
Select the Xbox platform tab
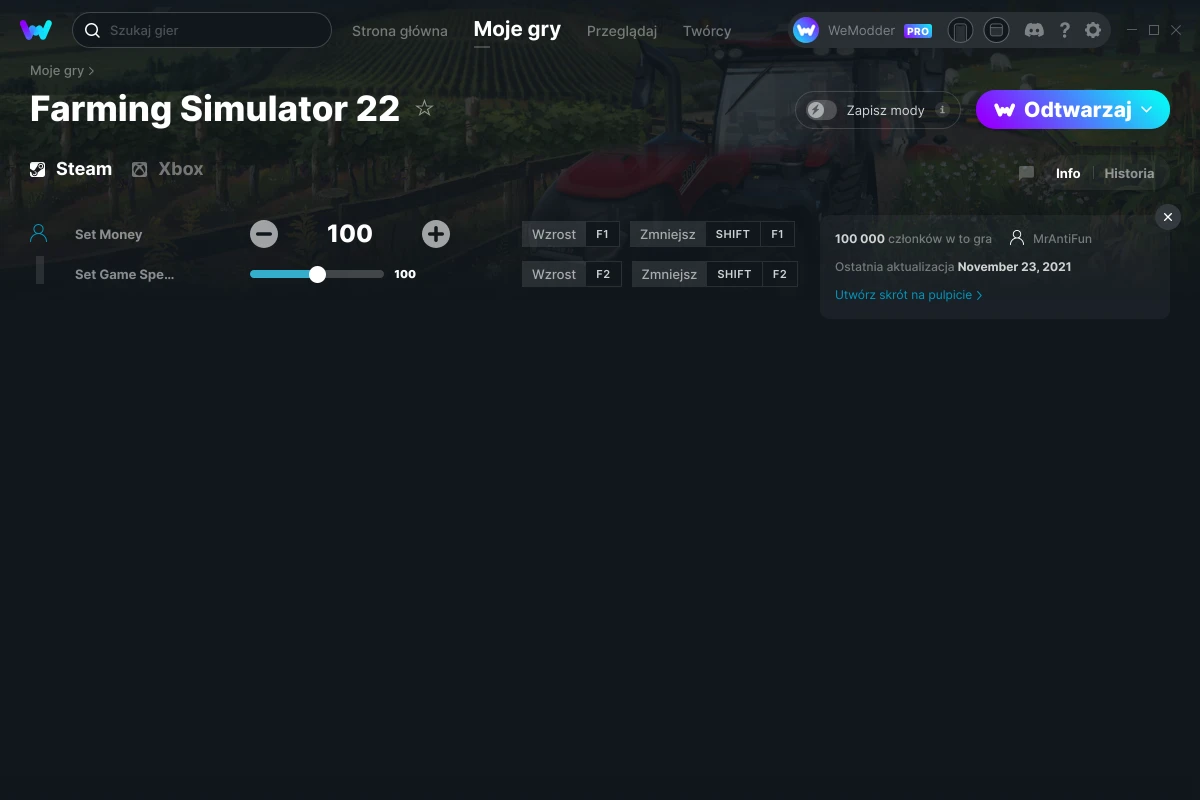point(168,169)
